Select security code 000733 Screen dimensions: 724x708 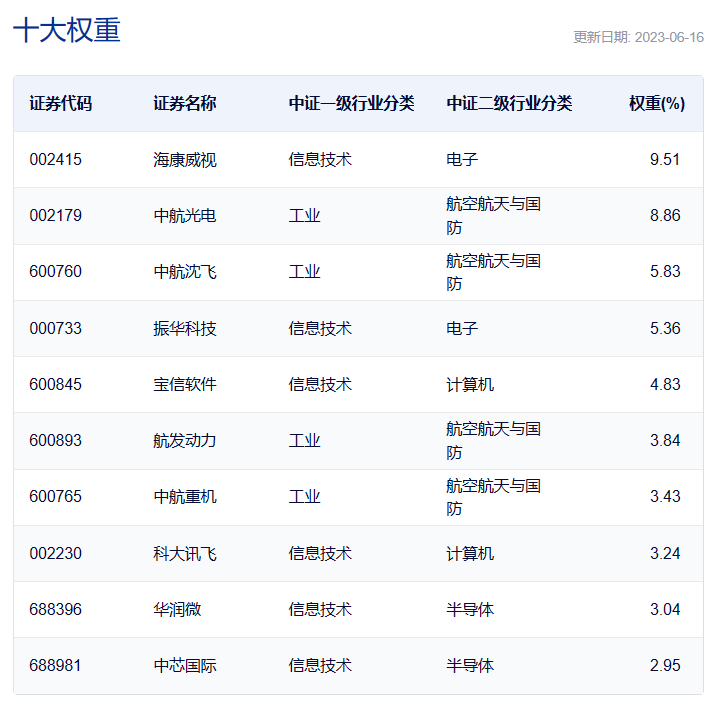[55, 328]
